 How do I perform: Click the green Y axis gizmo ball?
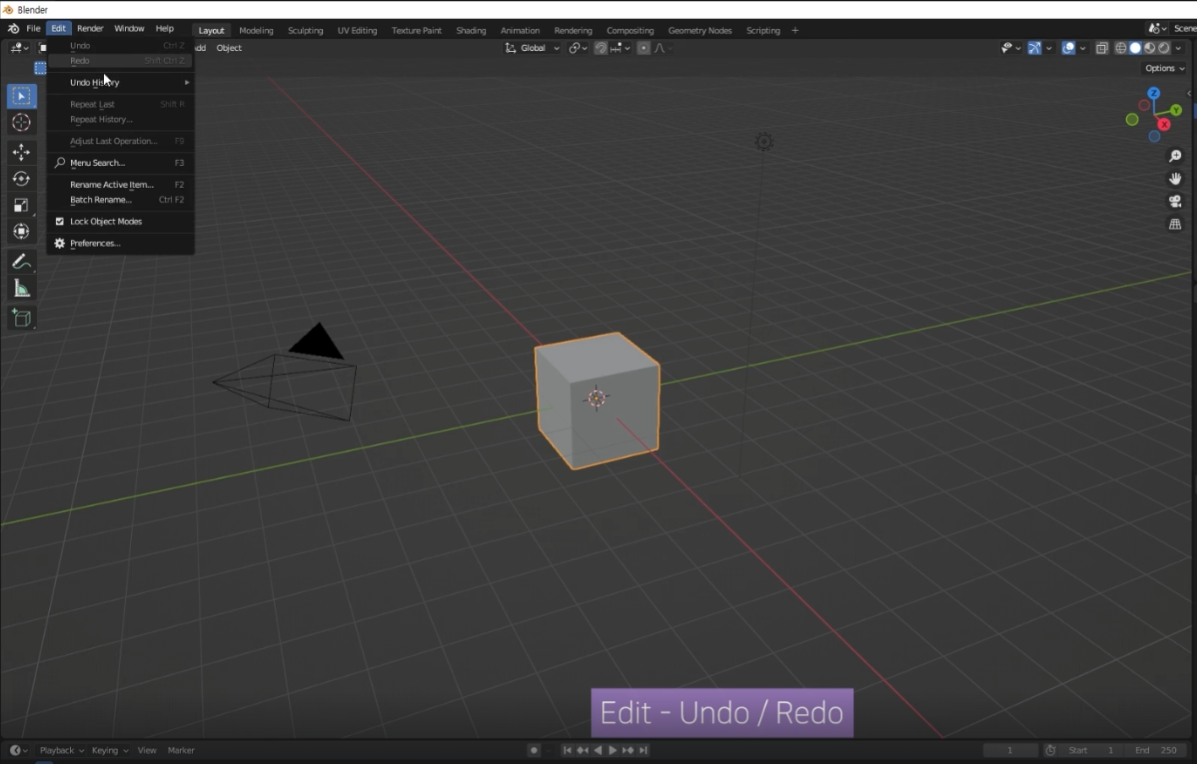[1176, 111]
